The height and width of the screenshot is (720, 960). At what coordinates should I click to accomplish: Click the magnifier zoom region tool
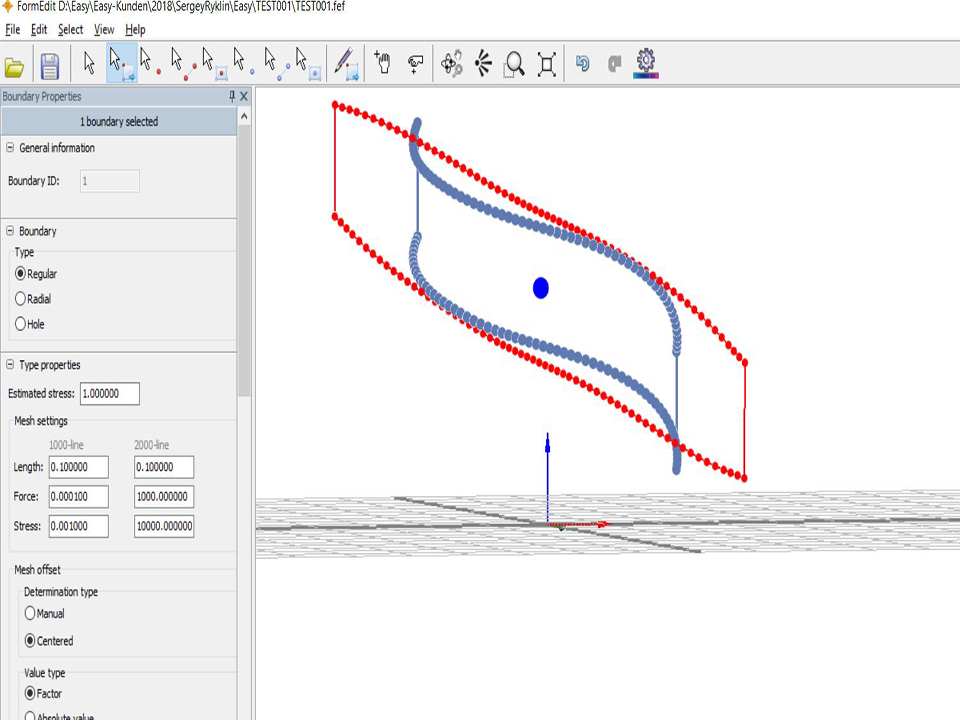514,65
